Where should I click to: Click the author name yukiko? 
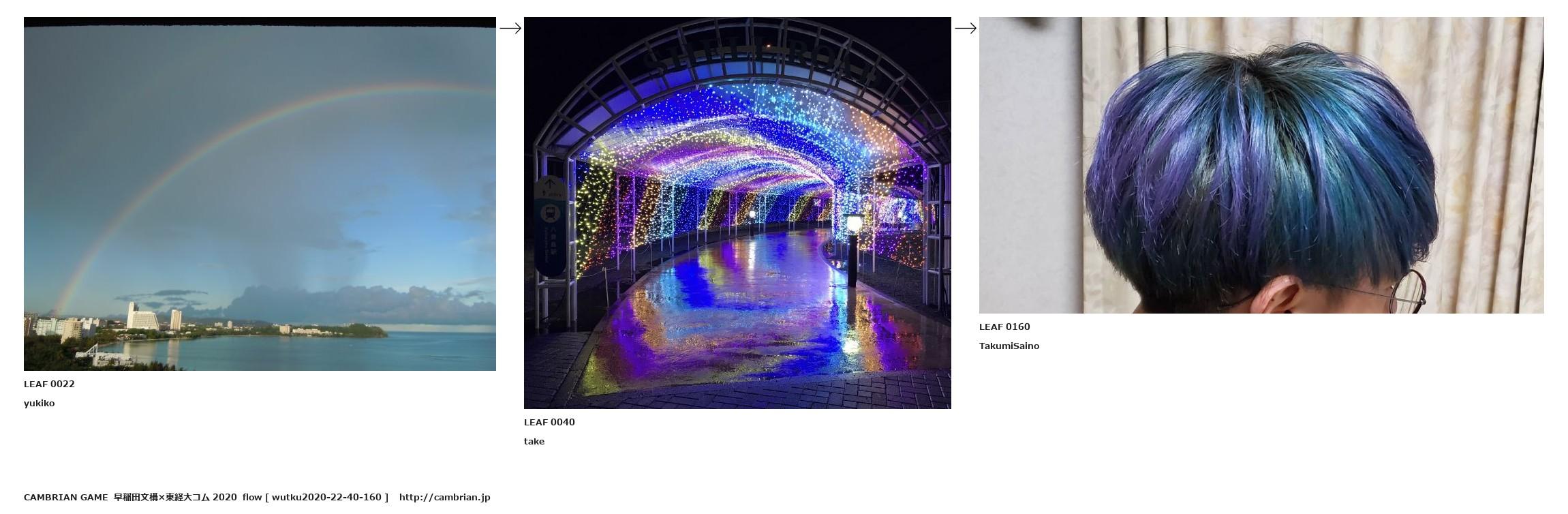pyautogui.click(x=39, y=403)
